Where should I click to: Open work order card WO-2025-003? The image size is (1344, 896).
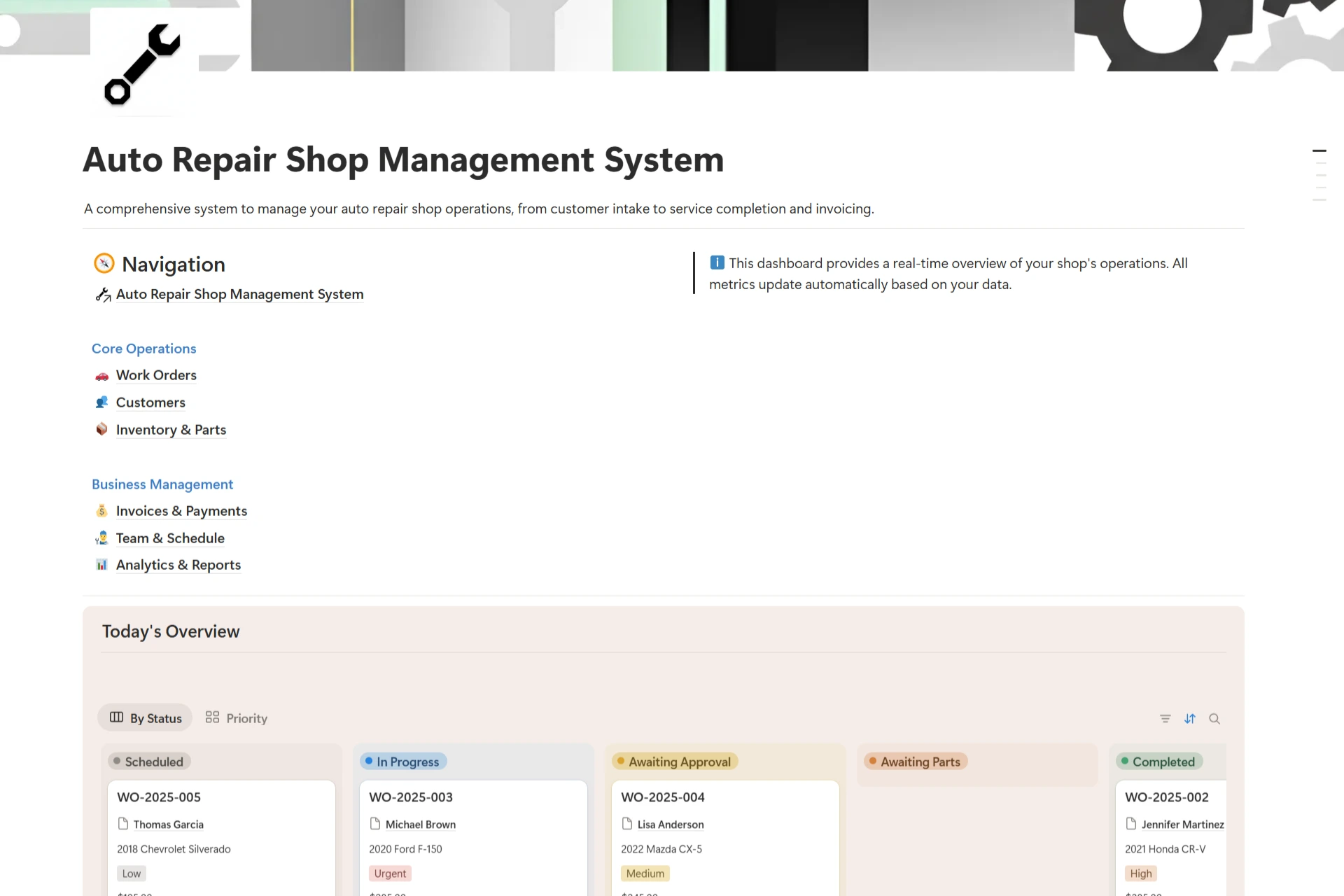[x=411, y=797]
